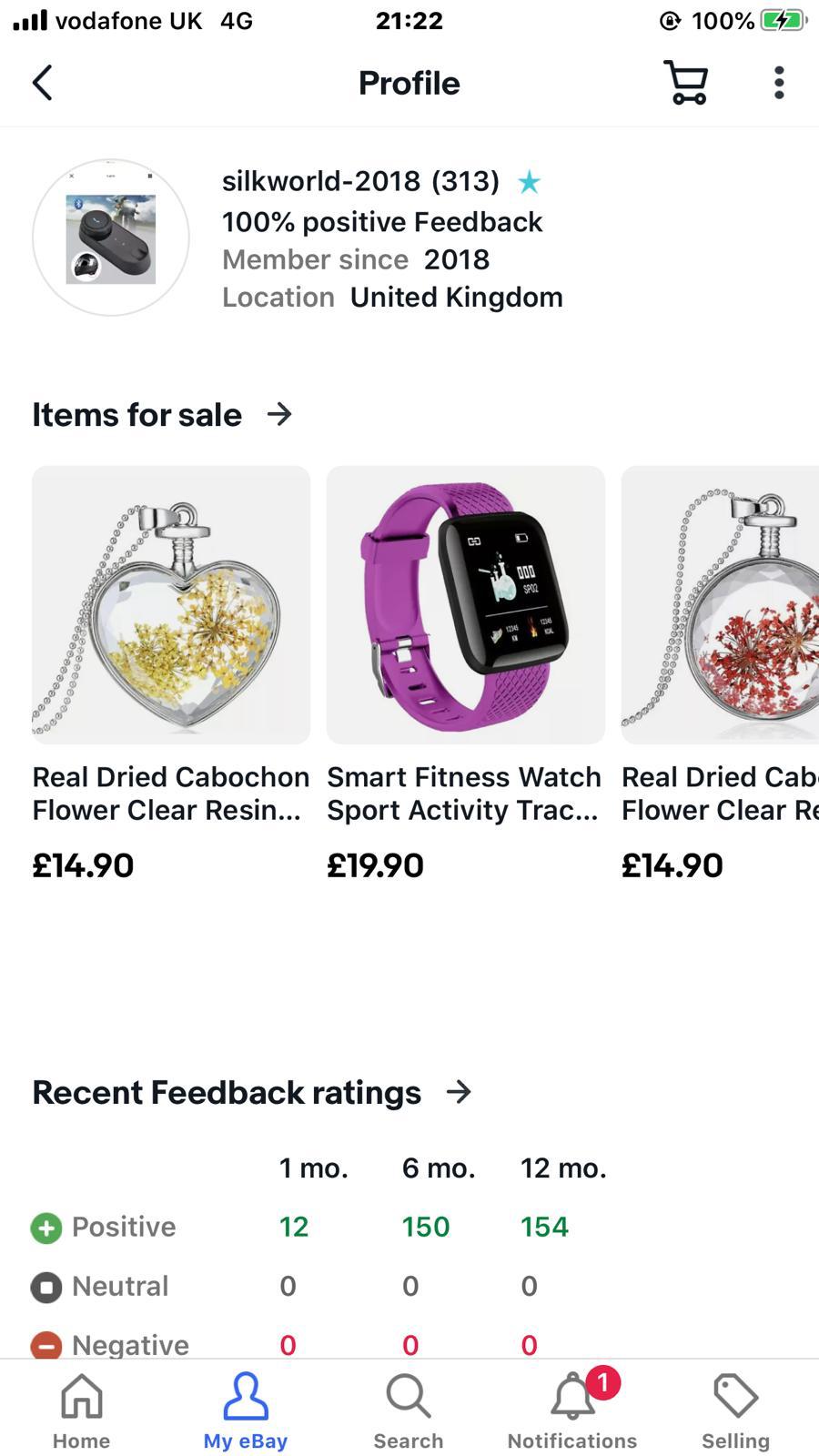Switch to the Search tab
Viewport: 819px width, 1456px height.
pyautogui.click(x=408, y=1410)
